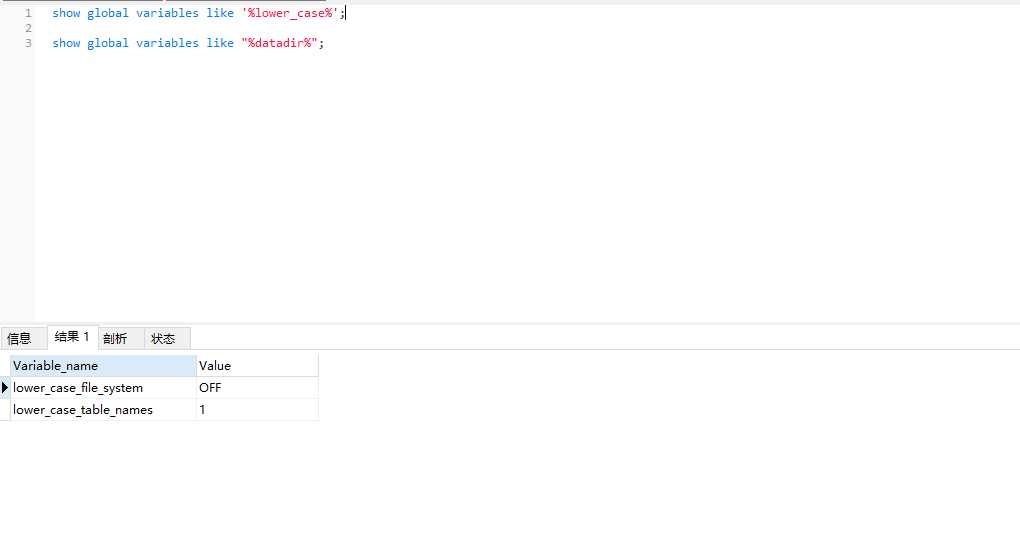Select the 结果 1 tab
1020x555 pixels.
pos(72,337)
